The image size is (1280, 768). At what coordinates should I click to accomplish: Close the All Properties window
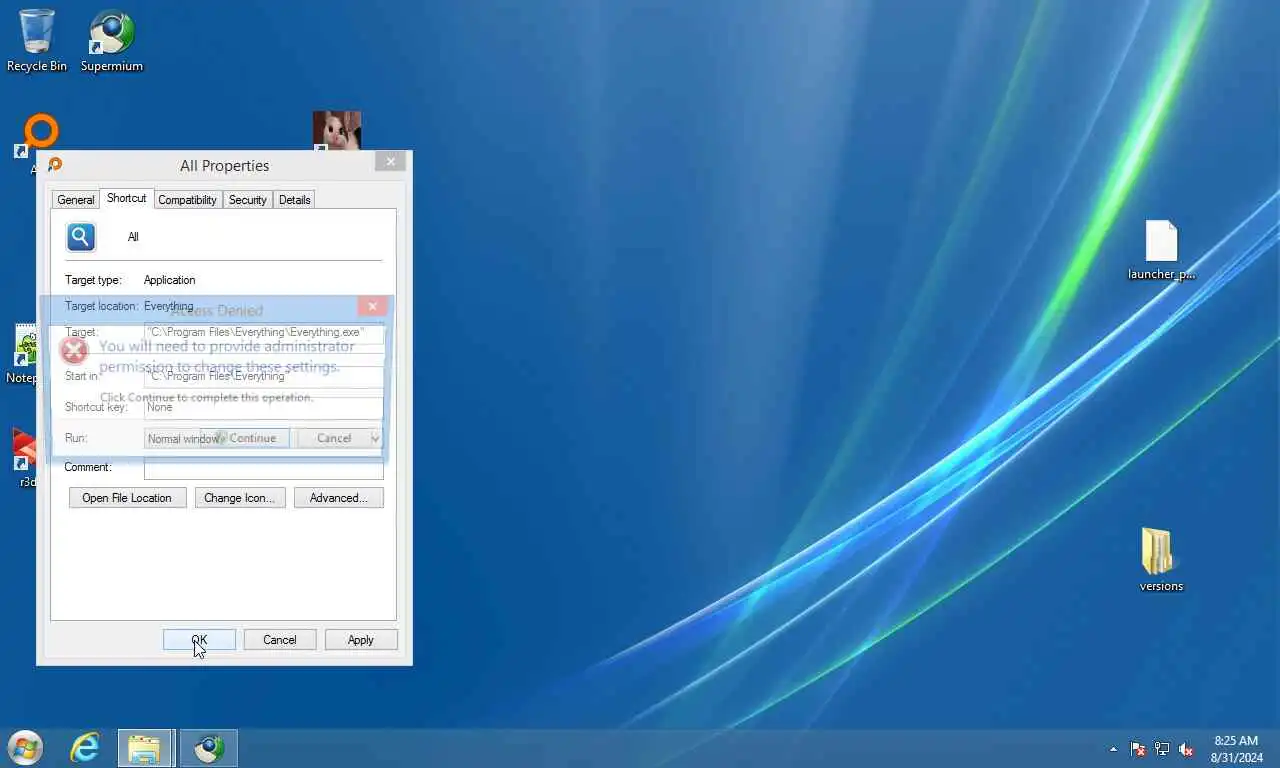pos(390,161)
